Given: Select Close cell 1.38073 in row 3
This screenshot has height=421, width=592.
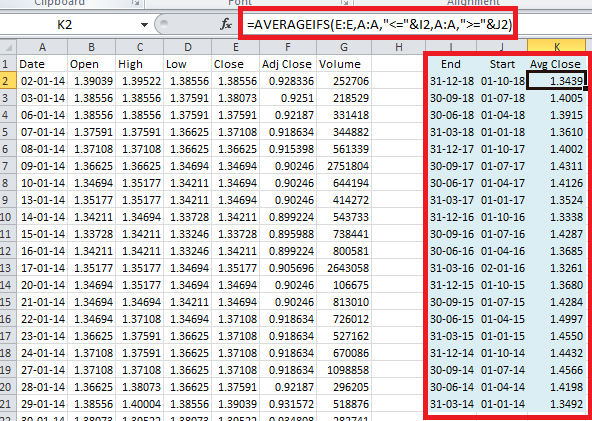Looking at the screenshot, I should click(236, 98).
